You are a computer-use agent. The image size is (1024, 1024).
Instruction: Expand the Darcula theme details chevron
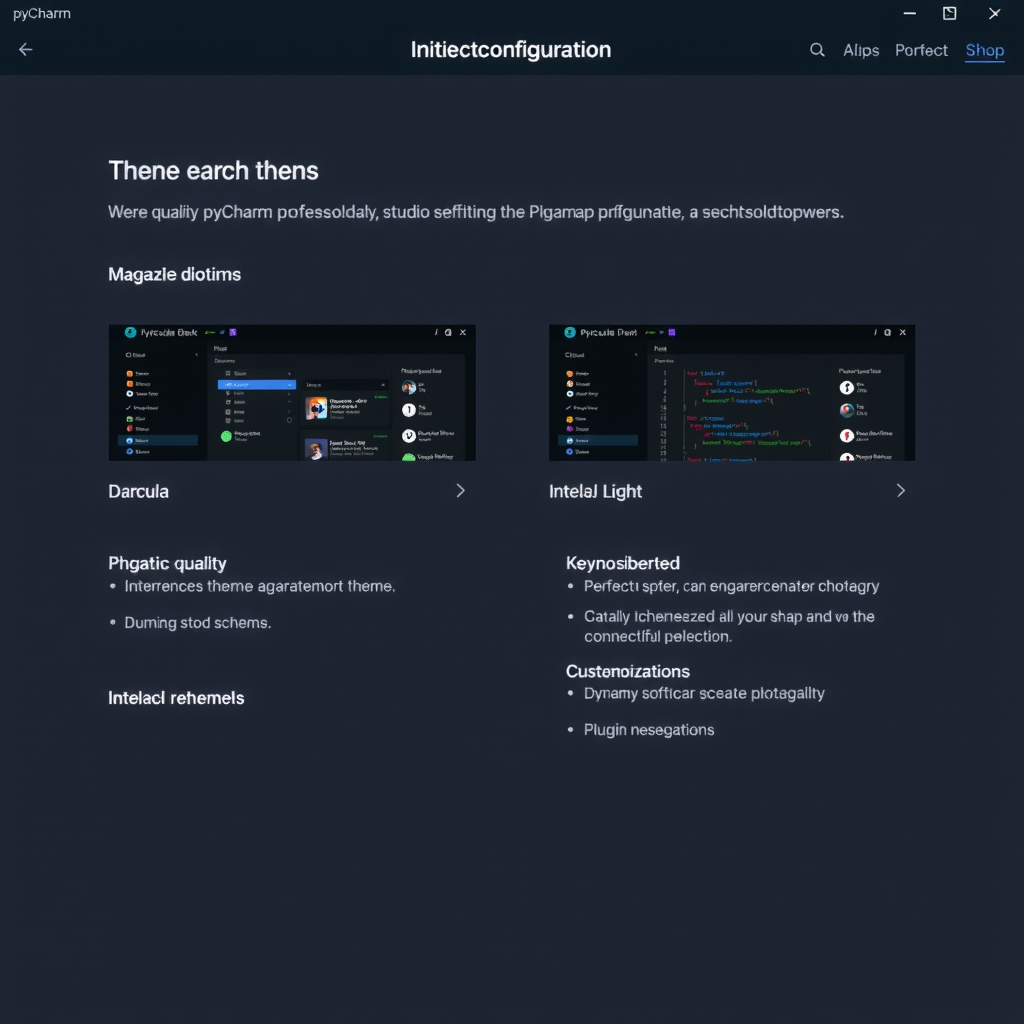(460, 490)
